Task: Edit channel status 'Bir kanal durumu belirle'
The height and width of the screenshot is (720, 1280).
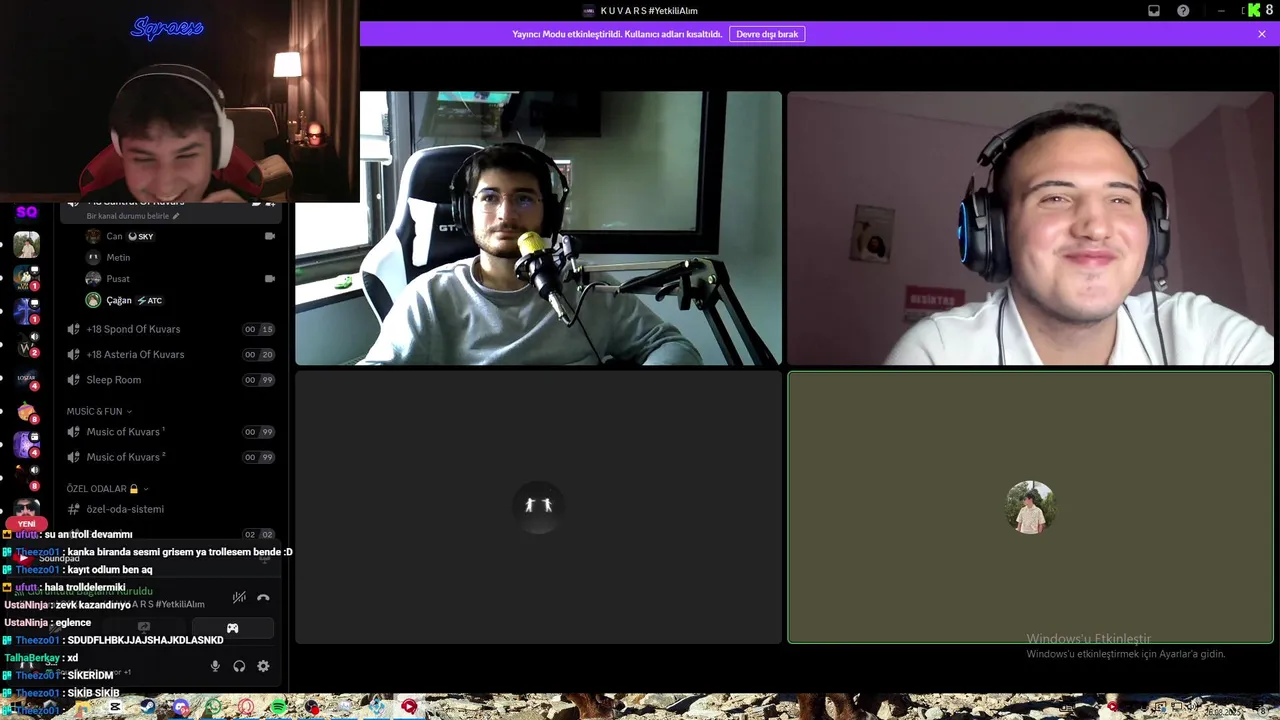Action: [x=133, y=216]
